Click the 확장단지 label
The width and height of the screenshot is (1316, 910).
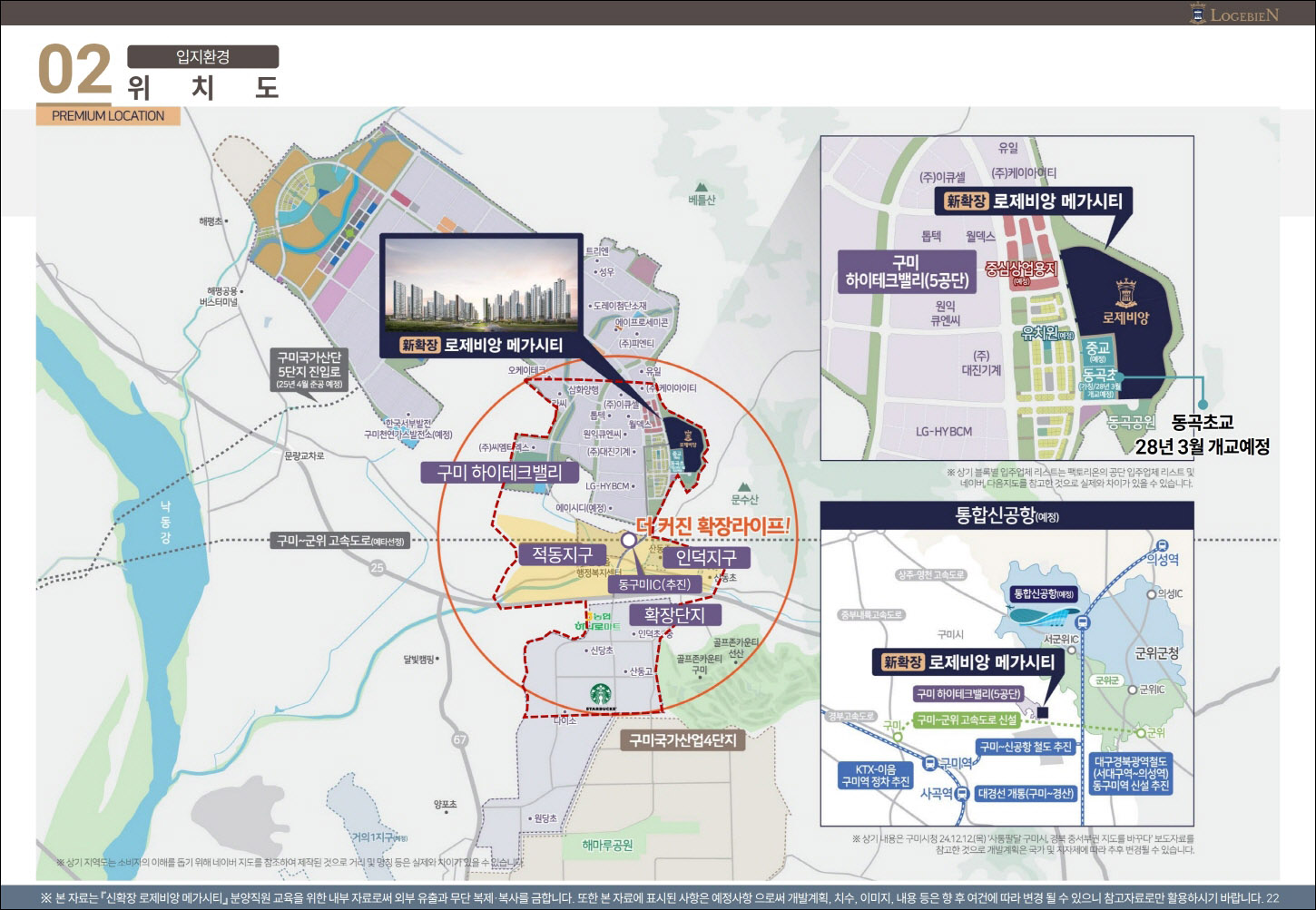(x=673, y=614)
